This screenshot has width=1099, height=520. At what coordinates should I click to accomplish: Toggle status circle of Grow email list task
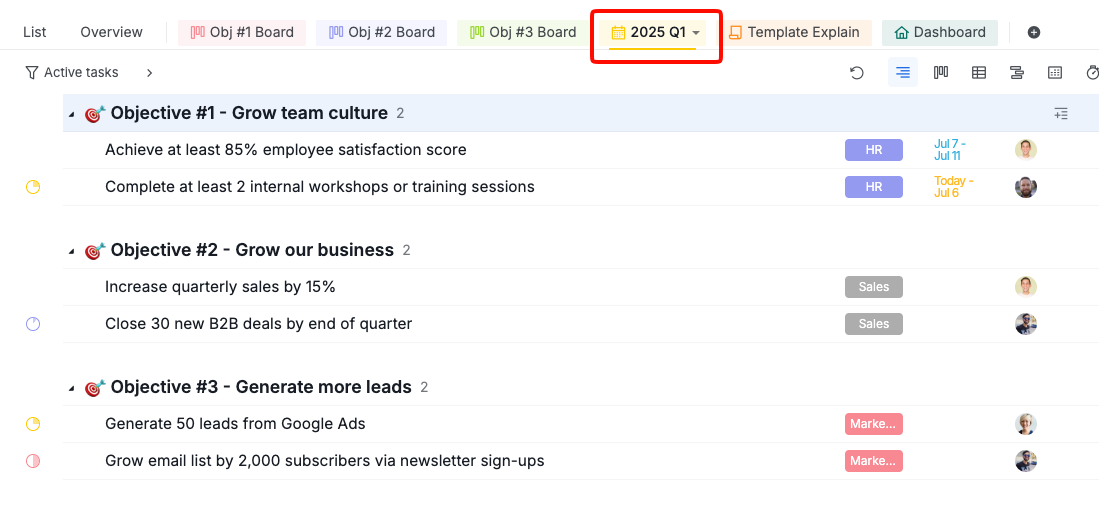coord(33,461)
